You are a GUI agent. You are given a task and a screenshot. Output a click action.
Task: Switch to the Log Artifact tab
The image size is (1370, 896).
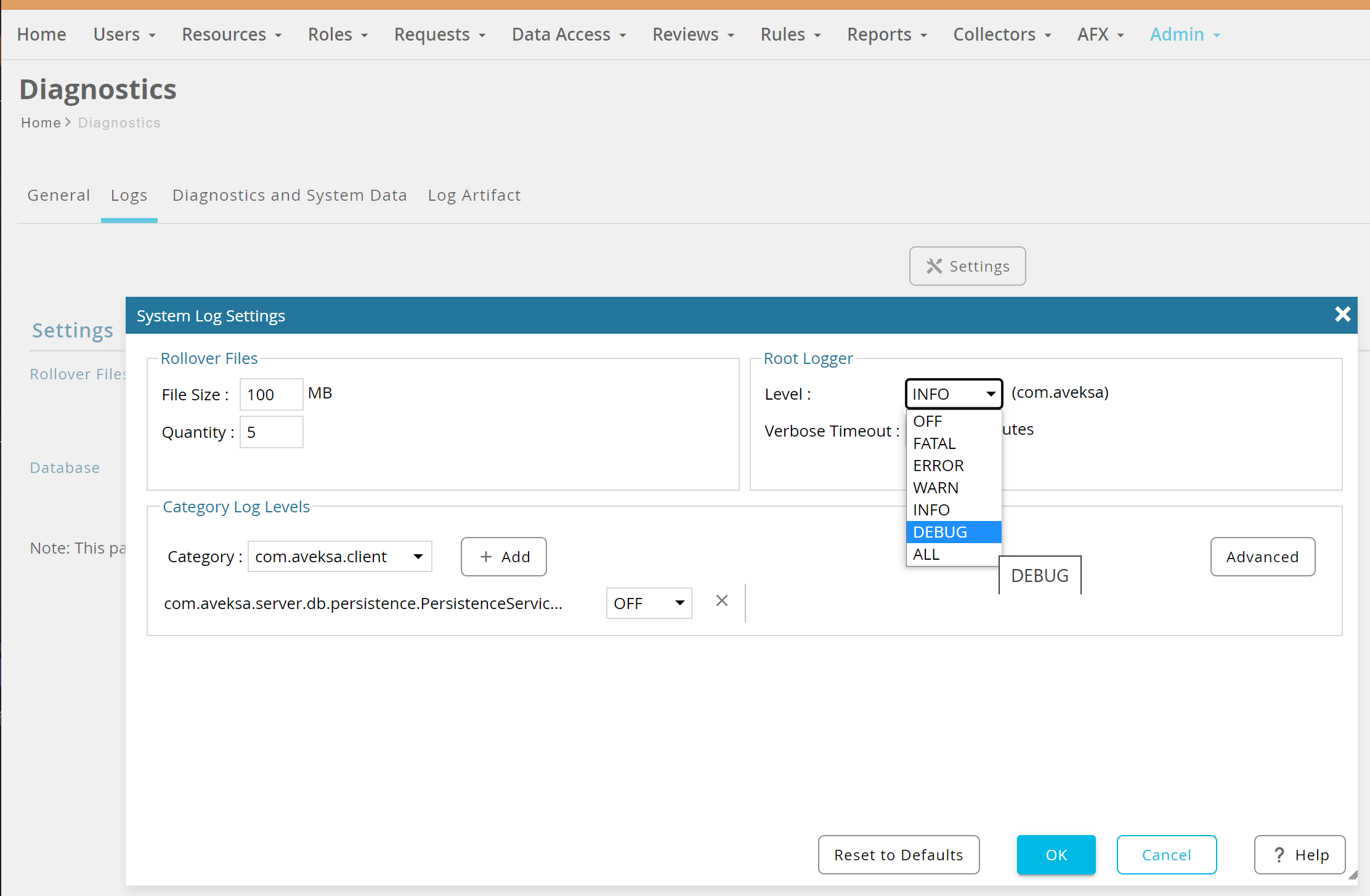pyautogui.click(x=474, y=195)
